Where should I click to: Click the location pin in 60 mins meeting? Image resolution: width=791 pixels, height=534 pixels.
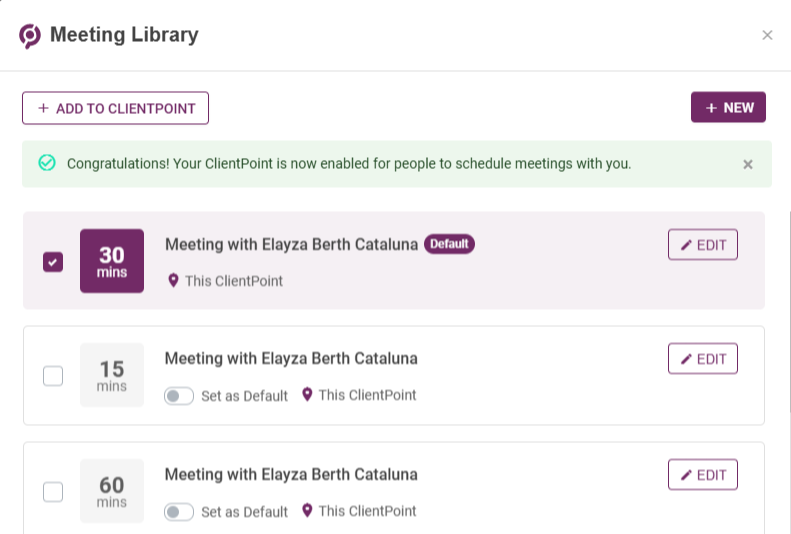307,510
